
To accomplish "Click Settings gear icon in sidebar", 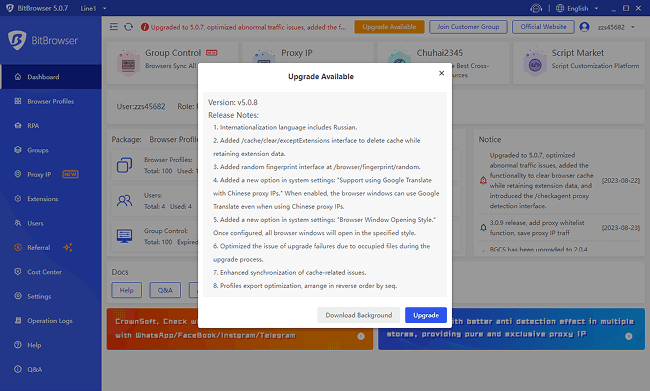I will (18, 296).
